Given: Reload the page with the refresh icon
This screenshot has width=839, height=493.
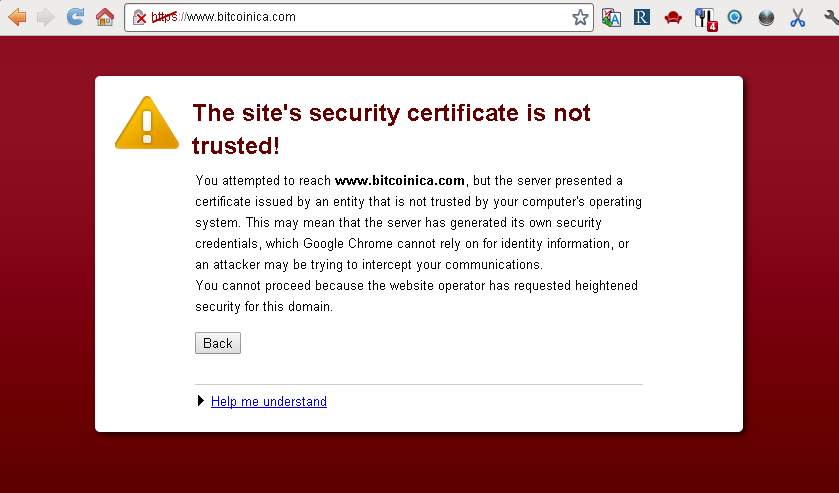Looking at the screenshot, I should [x=75, y=17].
